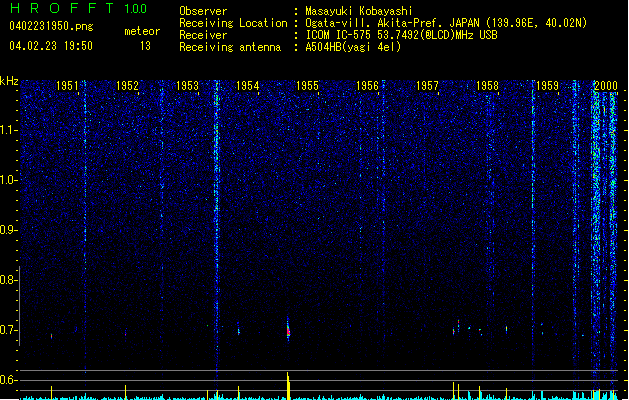Click the 1956 time marker
This screenshot has width=629, height=400.
[x=367, y=86]
